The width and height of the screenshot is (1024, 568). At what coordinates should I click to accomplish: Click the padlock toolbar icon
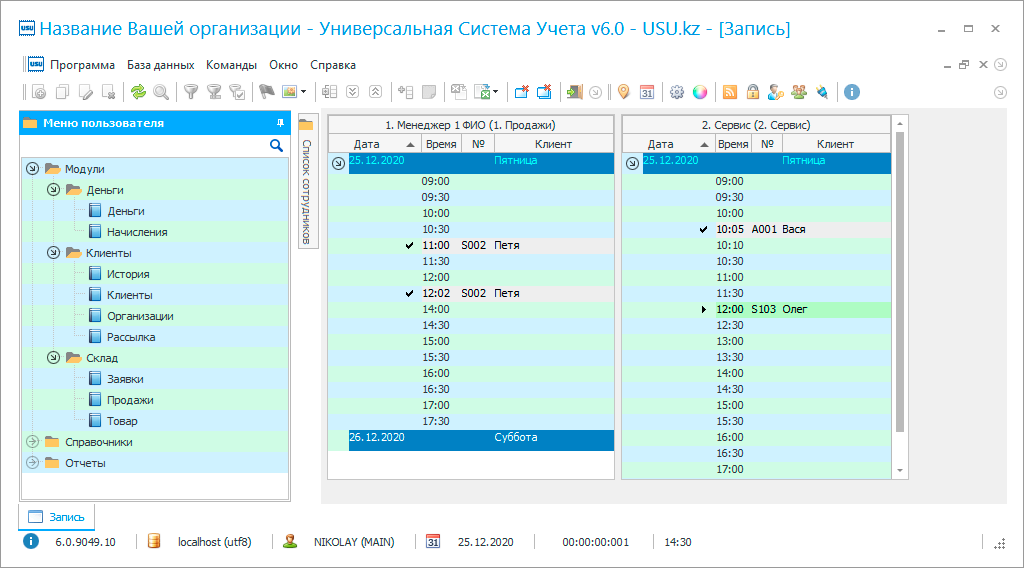click(x=753, y=92)
